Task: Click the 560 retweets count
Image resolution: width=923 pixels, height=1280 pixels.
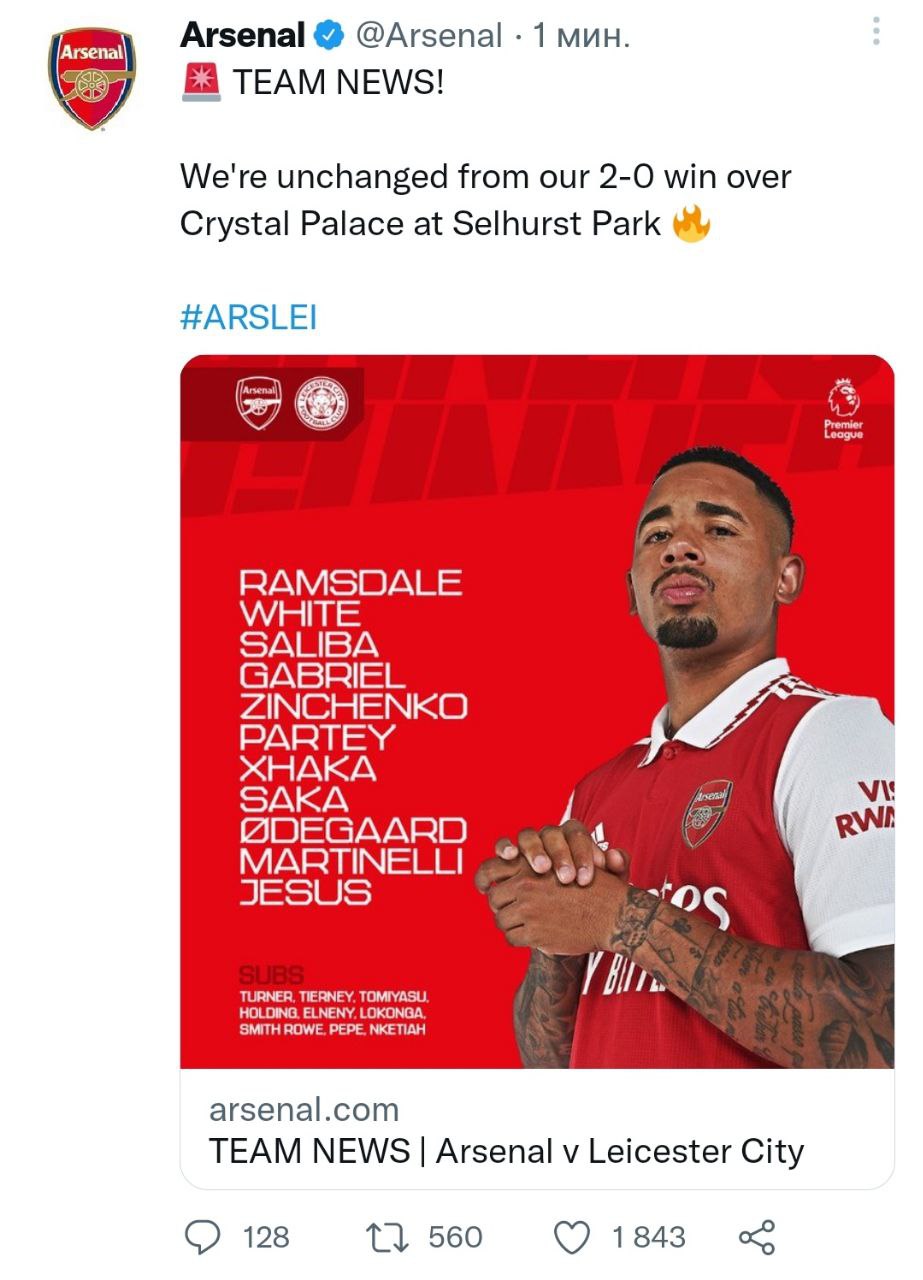Action: click(x=455, y=1237)
